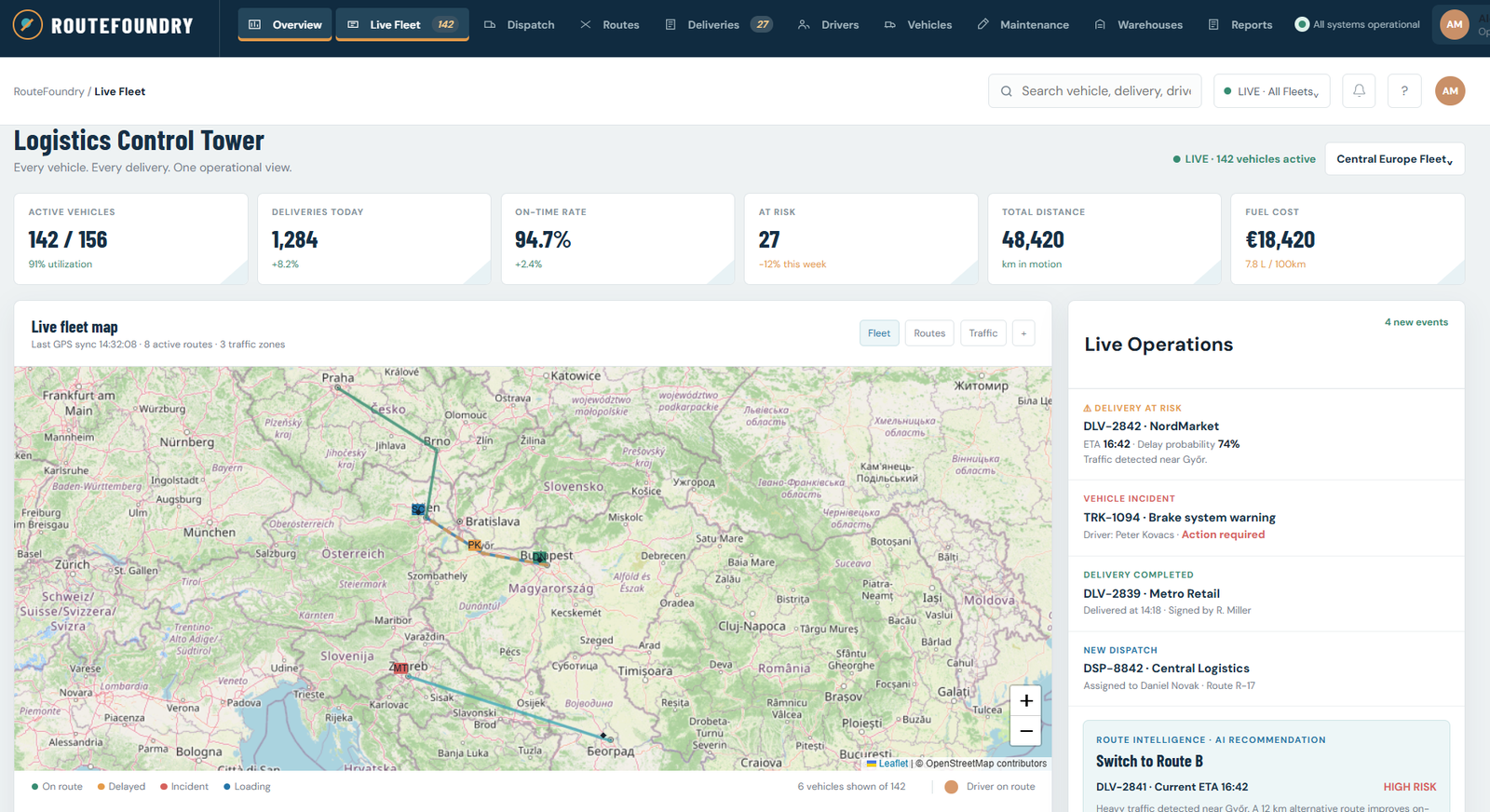Open the Switch to Route B recommendation
1490x812 pixels.
point(1266,766)
